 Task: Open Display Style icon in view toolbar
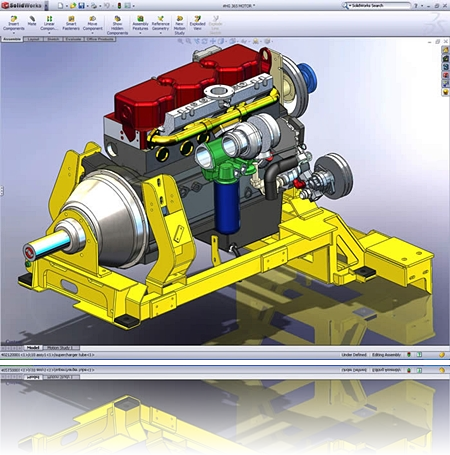[x=221, y=41]
